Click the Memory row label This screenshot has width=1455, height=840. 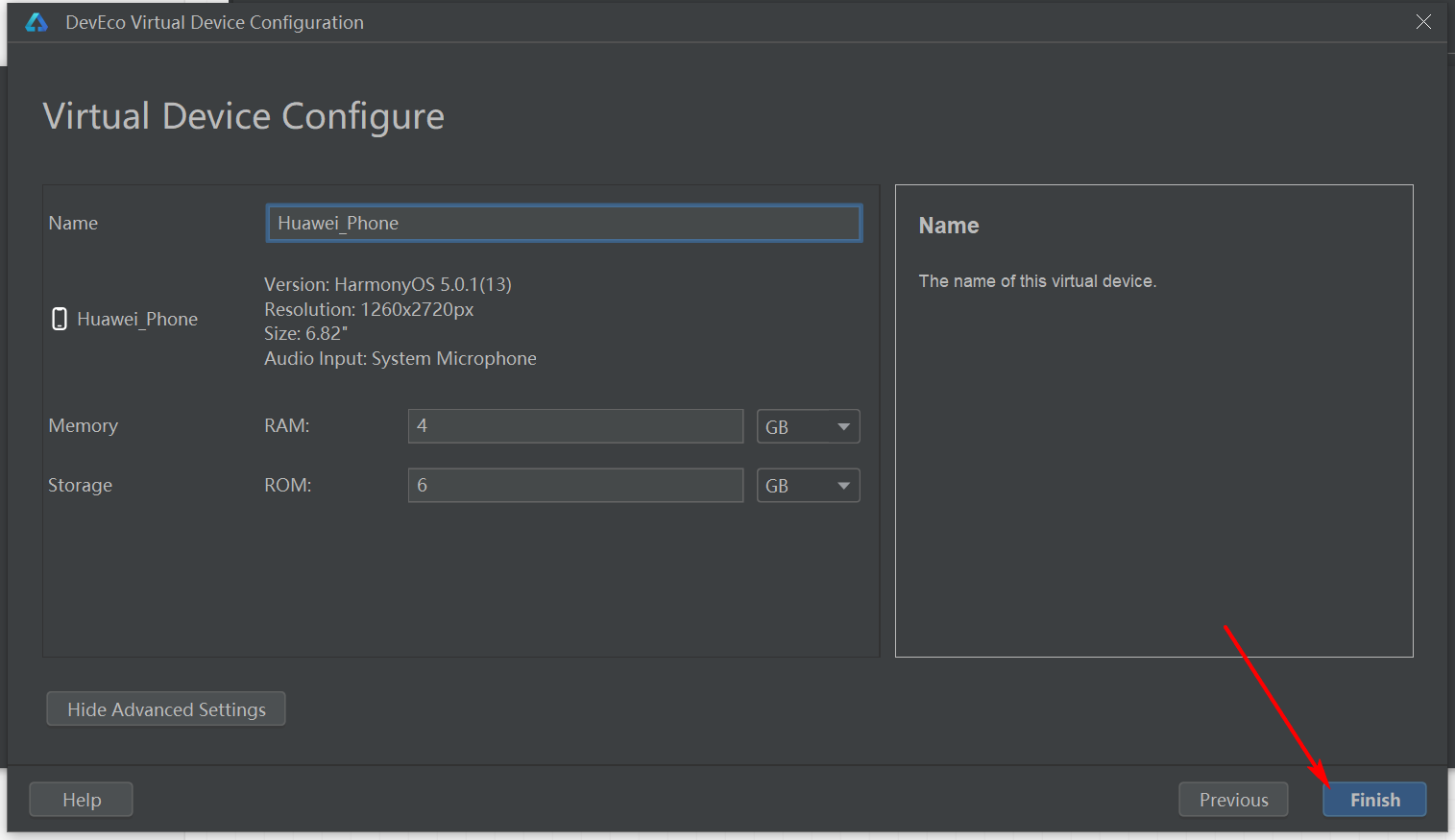tap(84, 425)
